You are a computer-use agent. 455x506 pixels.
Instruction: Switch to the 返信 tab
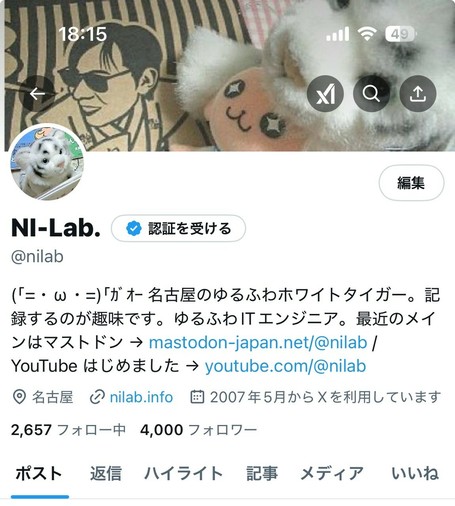pyautogui.click(x=106, y=473)
